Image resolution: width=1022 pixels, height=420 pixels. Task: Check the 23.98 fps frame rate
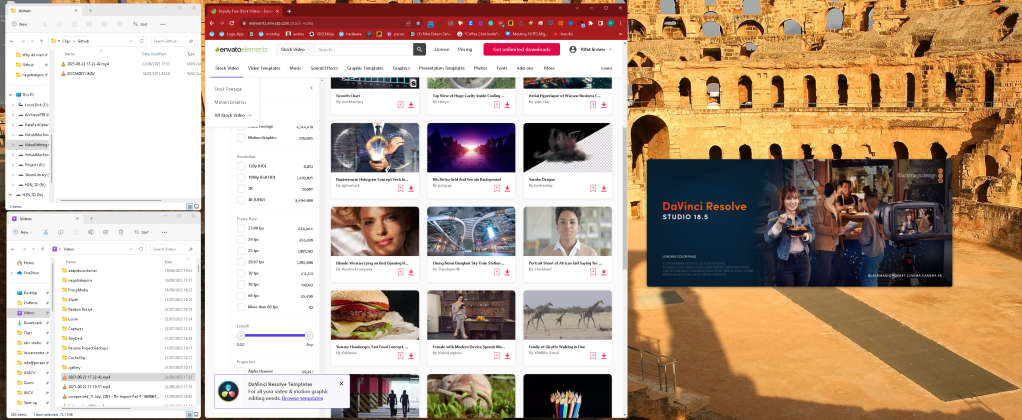pos(241,228)
